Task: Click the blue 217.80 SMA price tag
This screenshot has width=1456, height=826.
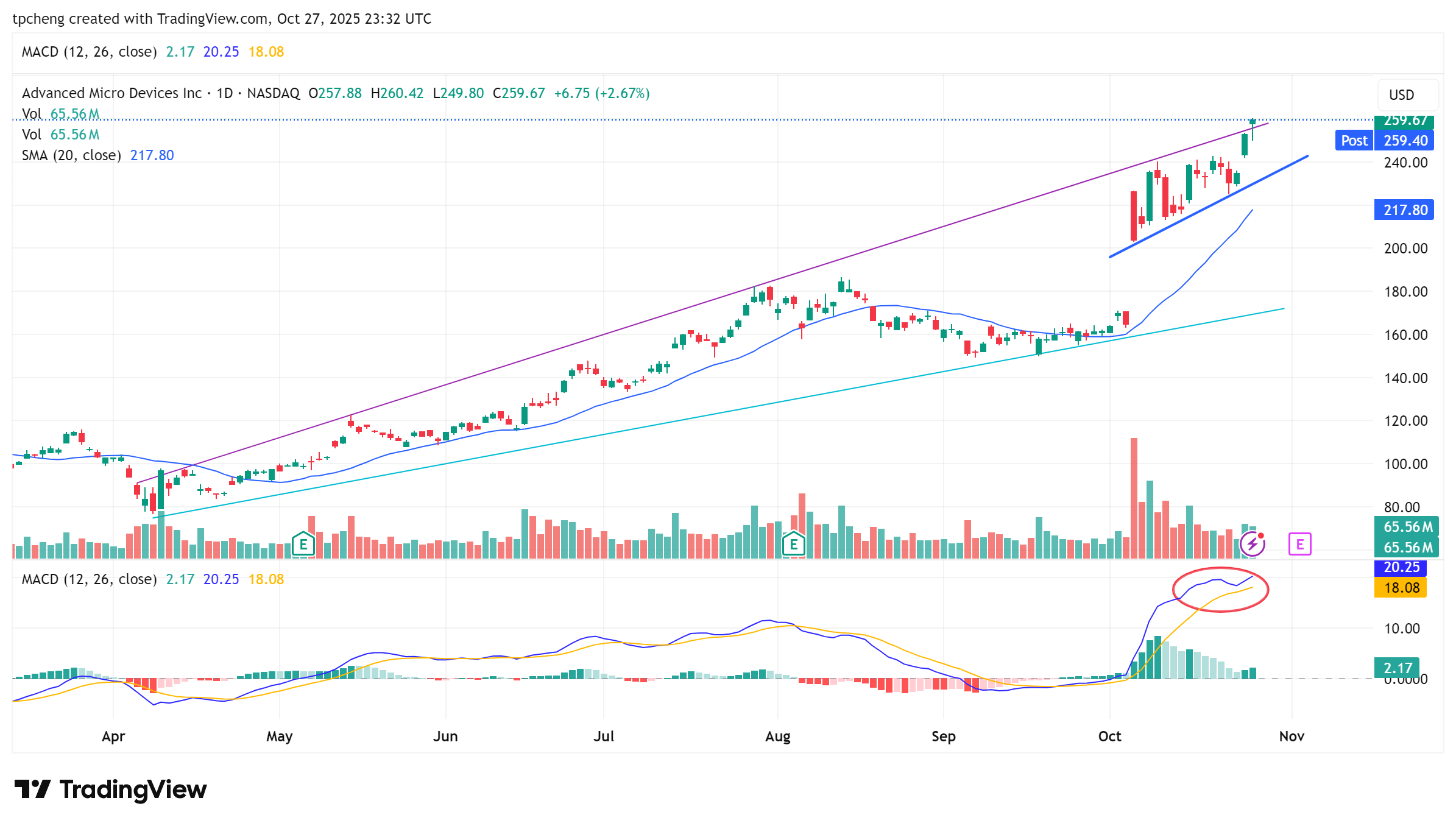Action: tap(1404, 210)
